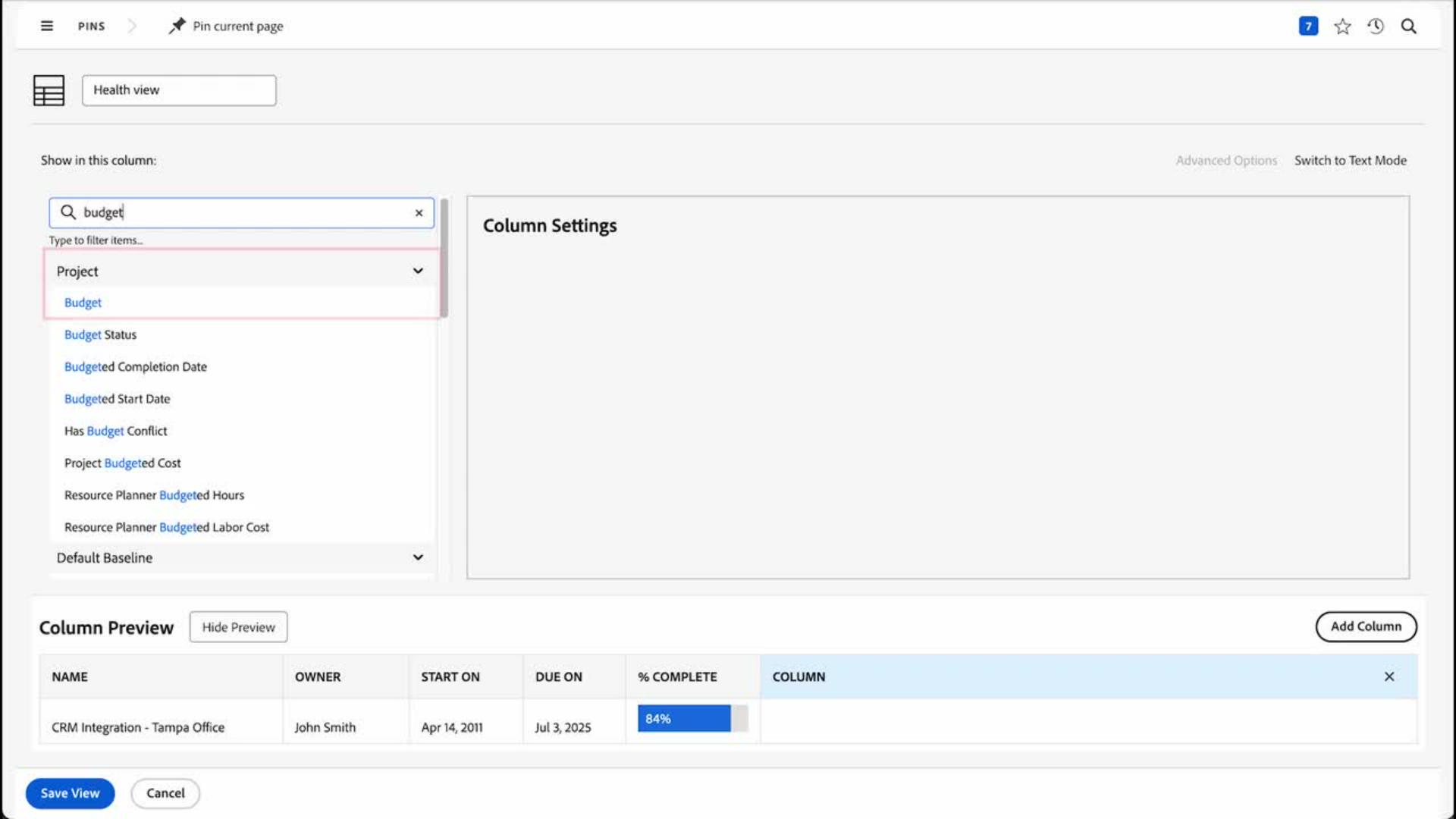This screenshot has height=819, width=1456.
Task: Click the table view grid icon
Action: [49, 90]
